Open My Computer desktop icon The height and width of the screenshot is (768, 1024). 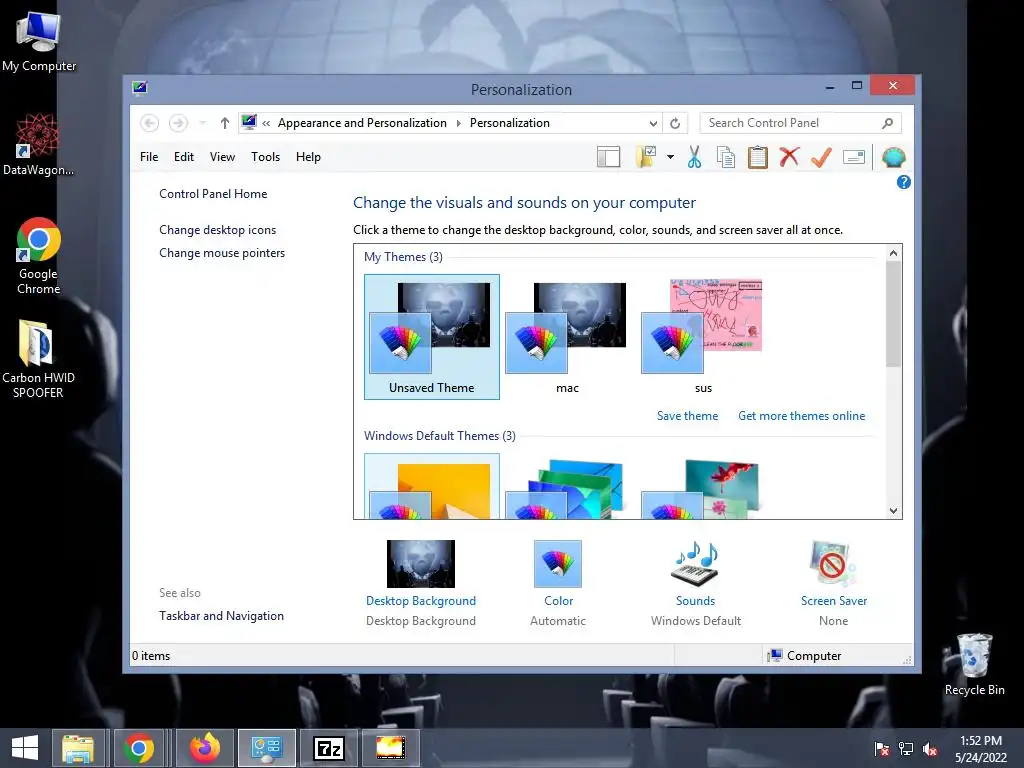39,42
